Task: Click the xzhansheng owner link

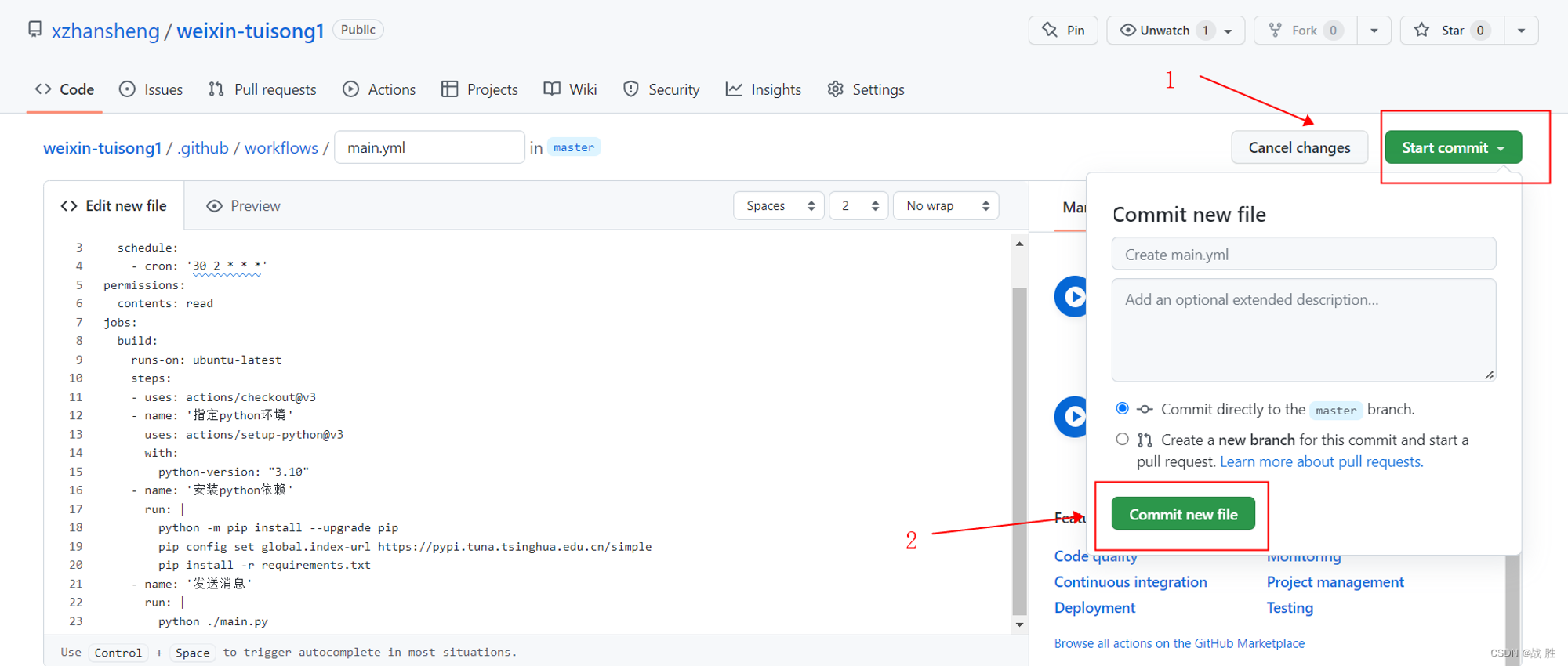Action: click(x=105, y=31)
